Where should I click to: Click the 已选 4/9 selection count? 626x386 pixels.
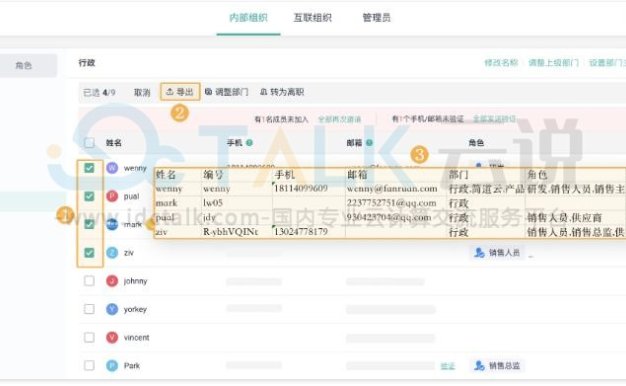tap(99, 93)
